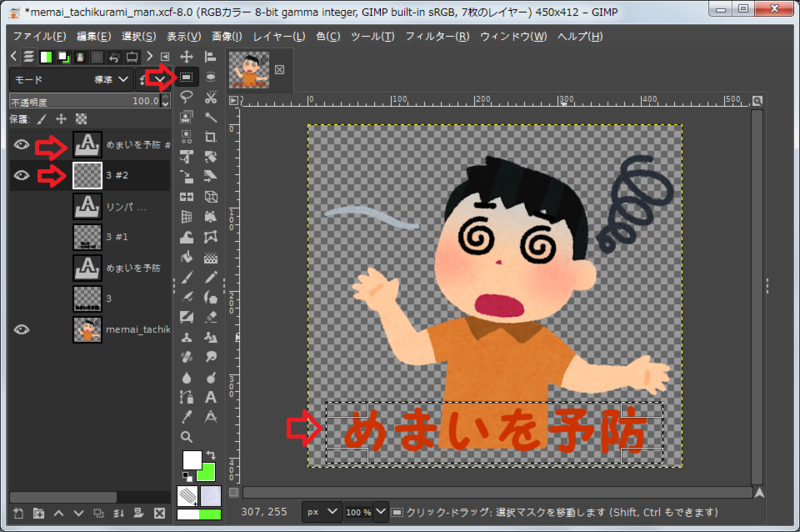Select the Pencil tool
Viewport: 800px width, 532px height.
pos(210,277)
